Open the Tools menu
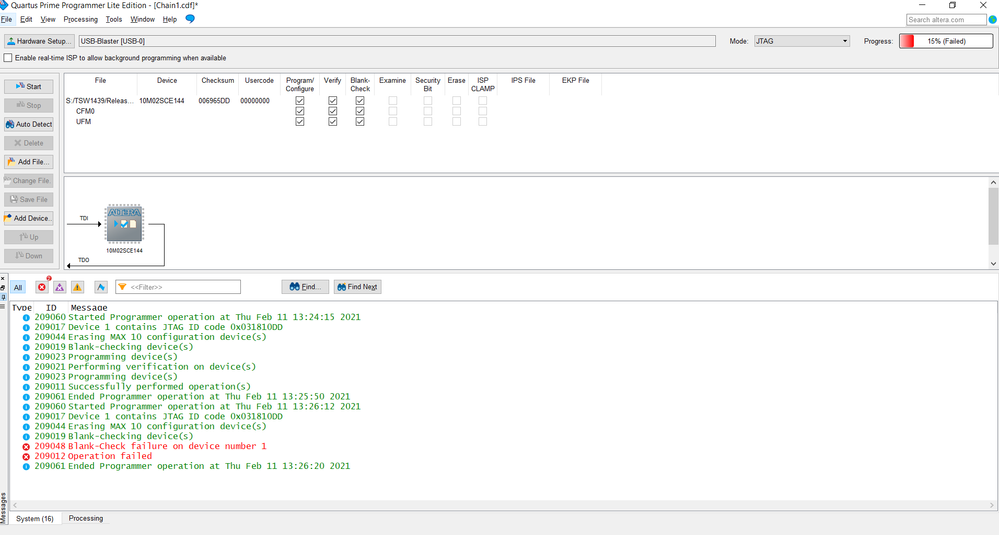This screenshot has height=535, width=999. [114, 19]
